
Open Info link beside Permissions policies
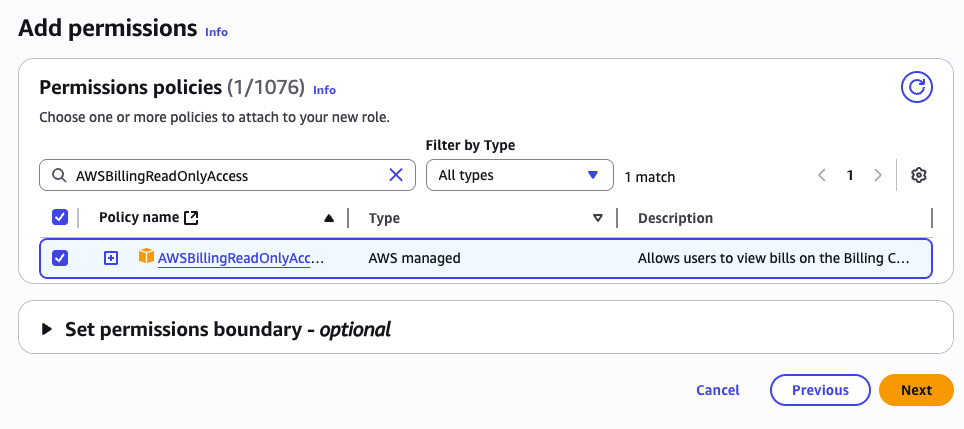tap(325, 90)
